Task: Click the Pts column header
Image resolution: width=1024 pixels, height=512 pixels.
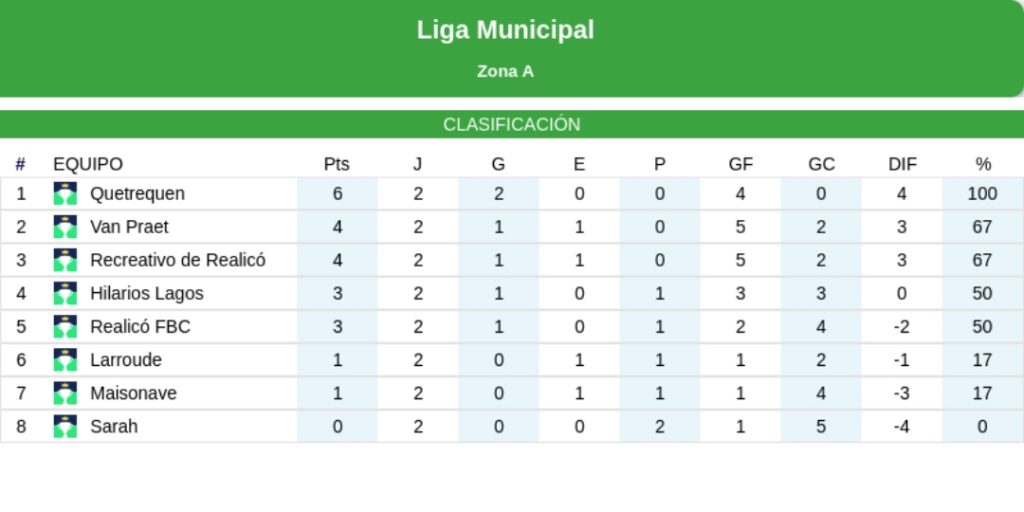Action: 337,164
